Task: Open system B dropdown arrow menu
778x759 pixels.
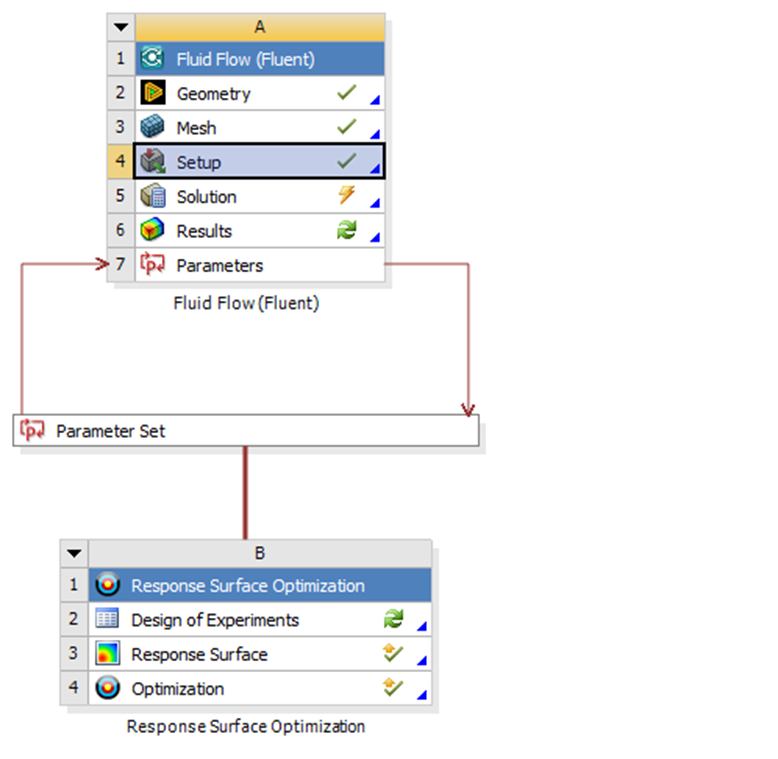Action: [74, 553]
